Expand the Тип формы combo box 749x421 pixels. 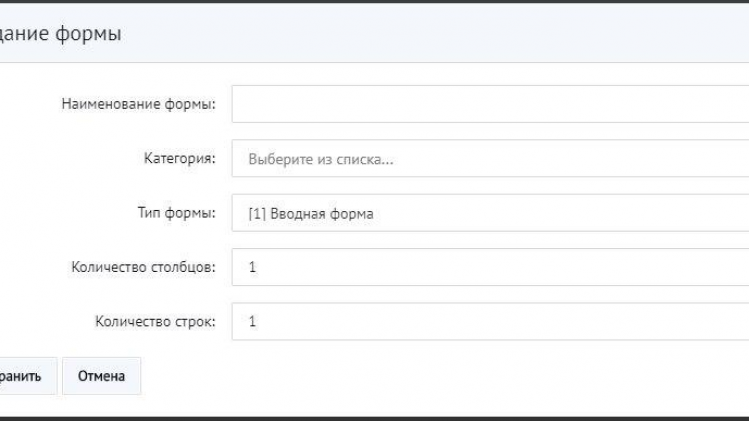490,213
